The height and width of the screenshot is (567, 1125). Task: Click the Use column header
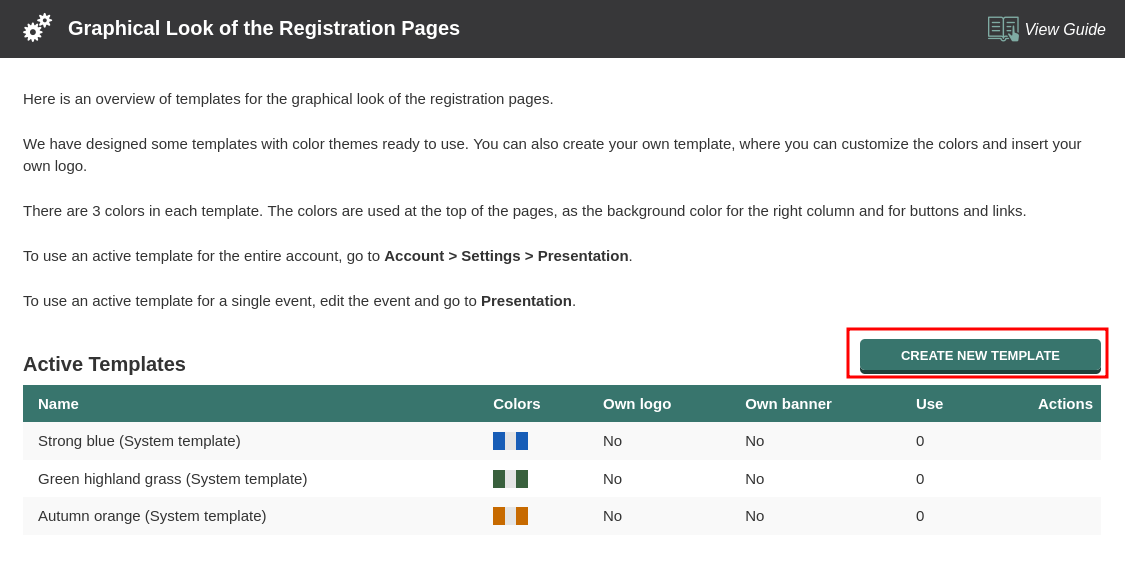pos(929,404)
